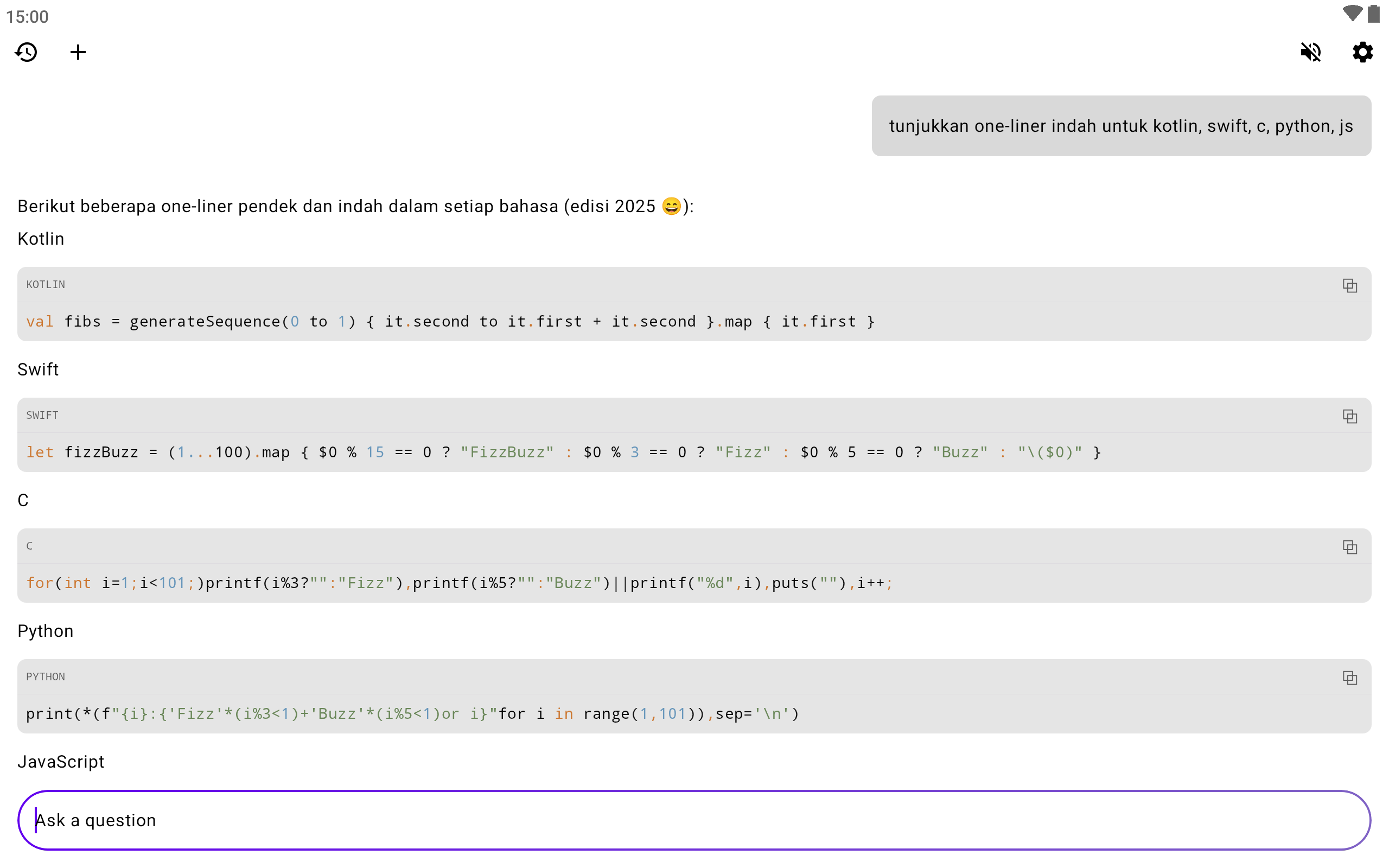This screenshot has height=868, width=1389.
Task: Click the Swift fizzBuzz code line
Action: click(563, 452)
